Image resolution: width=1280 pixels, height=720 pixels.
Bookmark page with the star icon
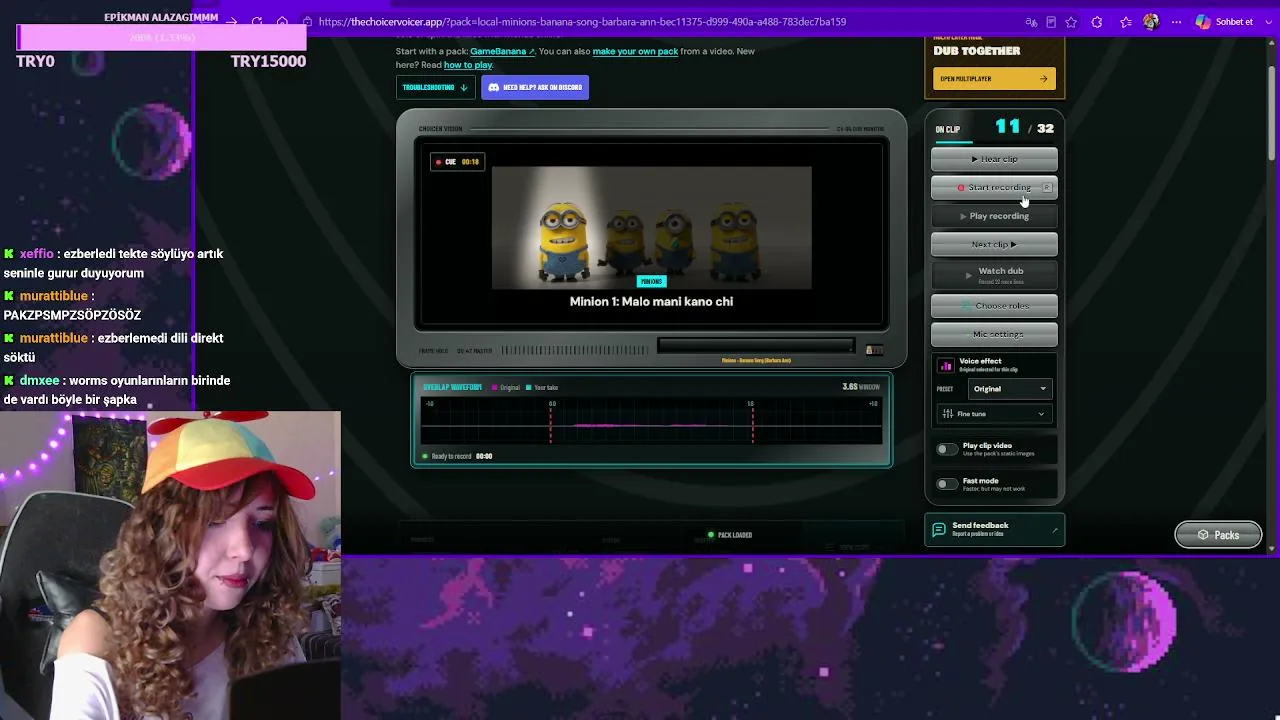[x=1071, y=22]
